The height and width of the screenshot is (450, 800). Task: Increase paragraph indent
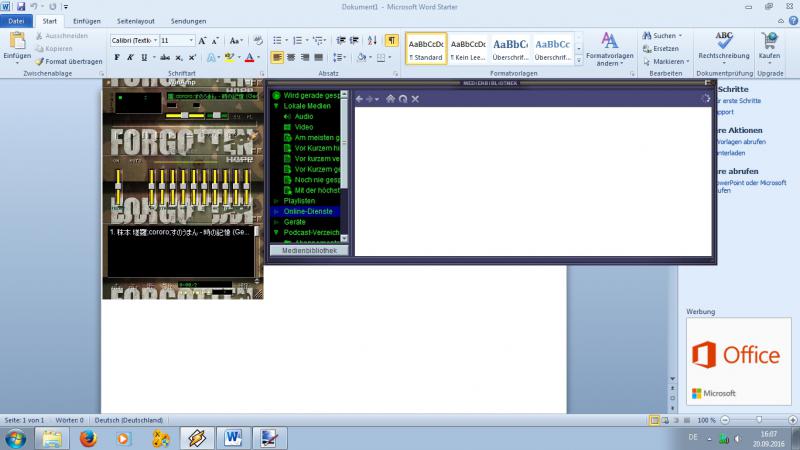354,41
